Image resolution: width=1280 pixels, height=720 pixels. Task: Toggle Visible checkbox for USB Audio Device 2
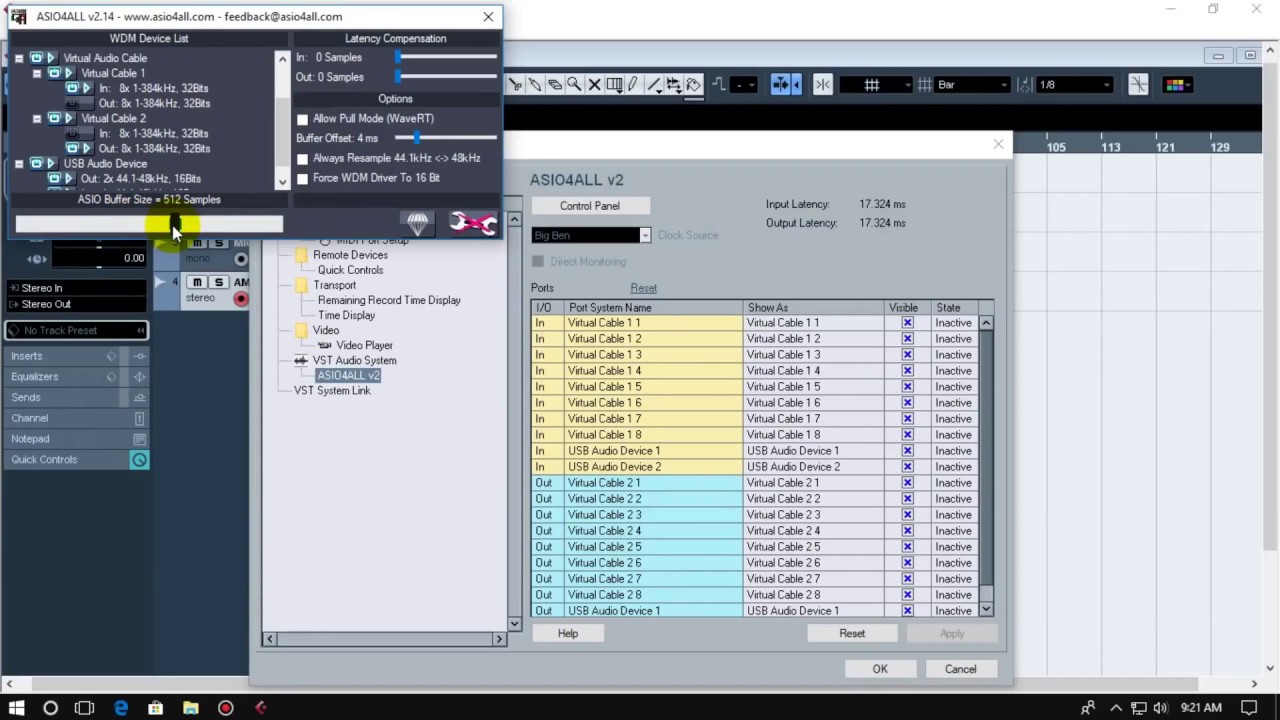pyautogui.click(x=907, y=467)
